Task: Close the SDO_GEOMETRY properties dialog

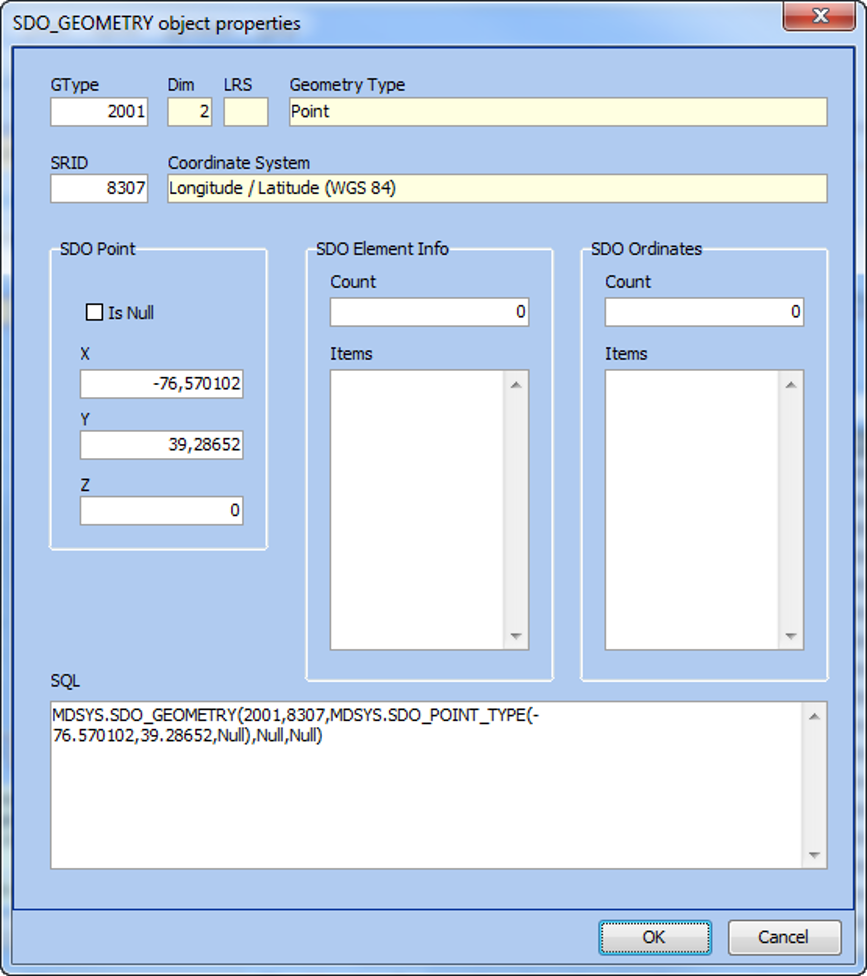Action: (x=819, y=17)
